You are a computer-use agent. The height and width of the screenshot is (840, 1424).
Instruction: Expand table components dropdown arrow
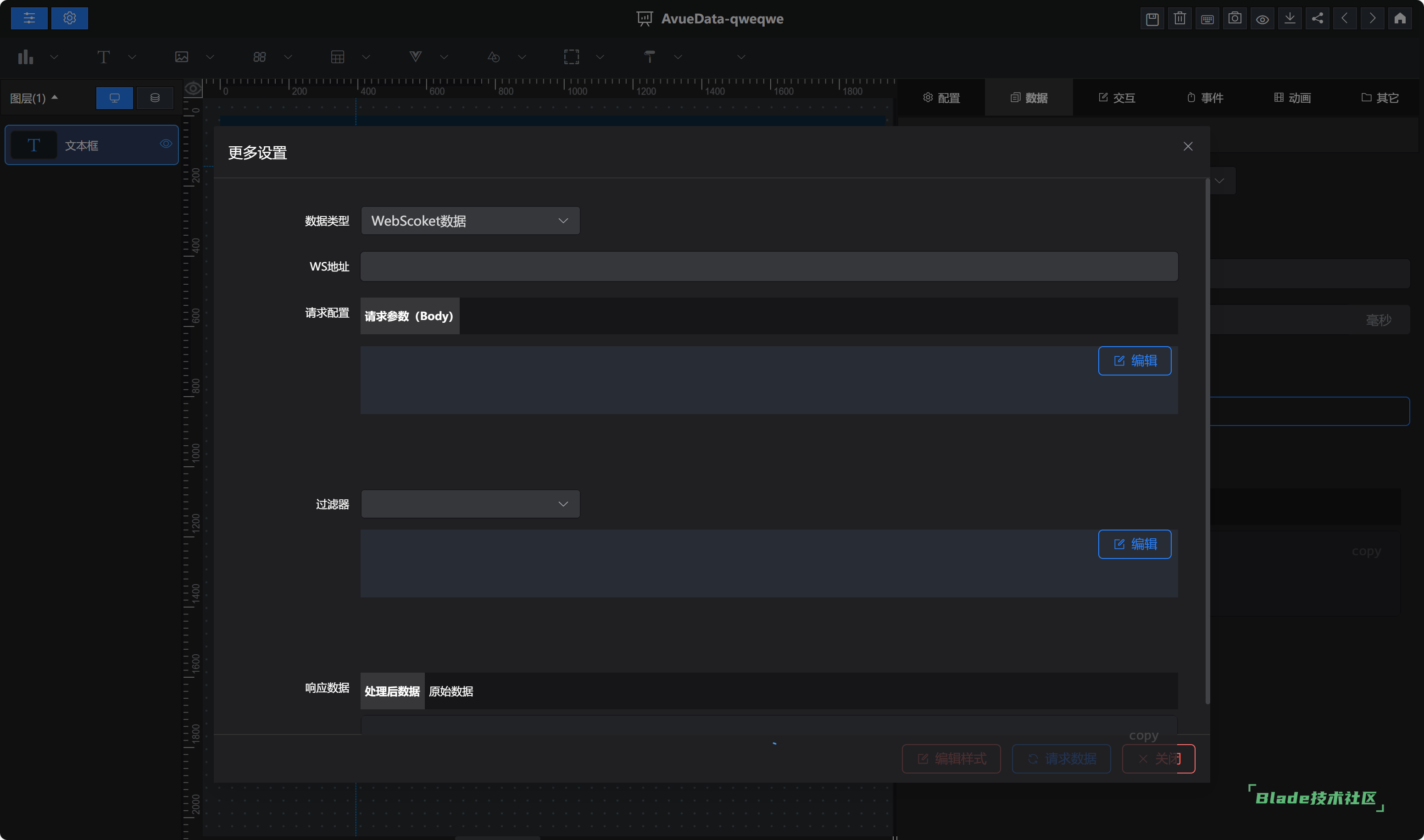[x=366, y=57]
